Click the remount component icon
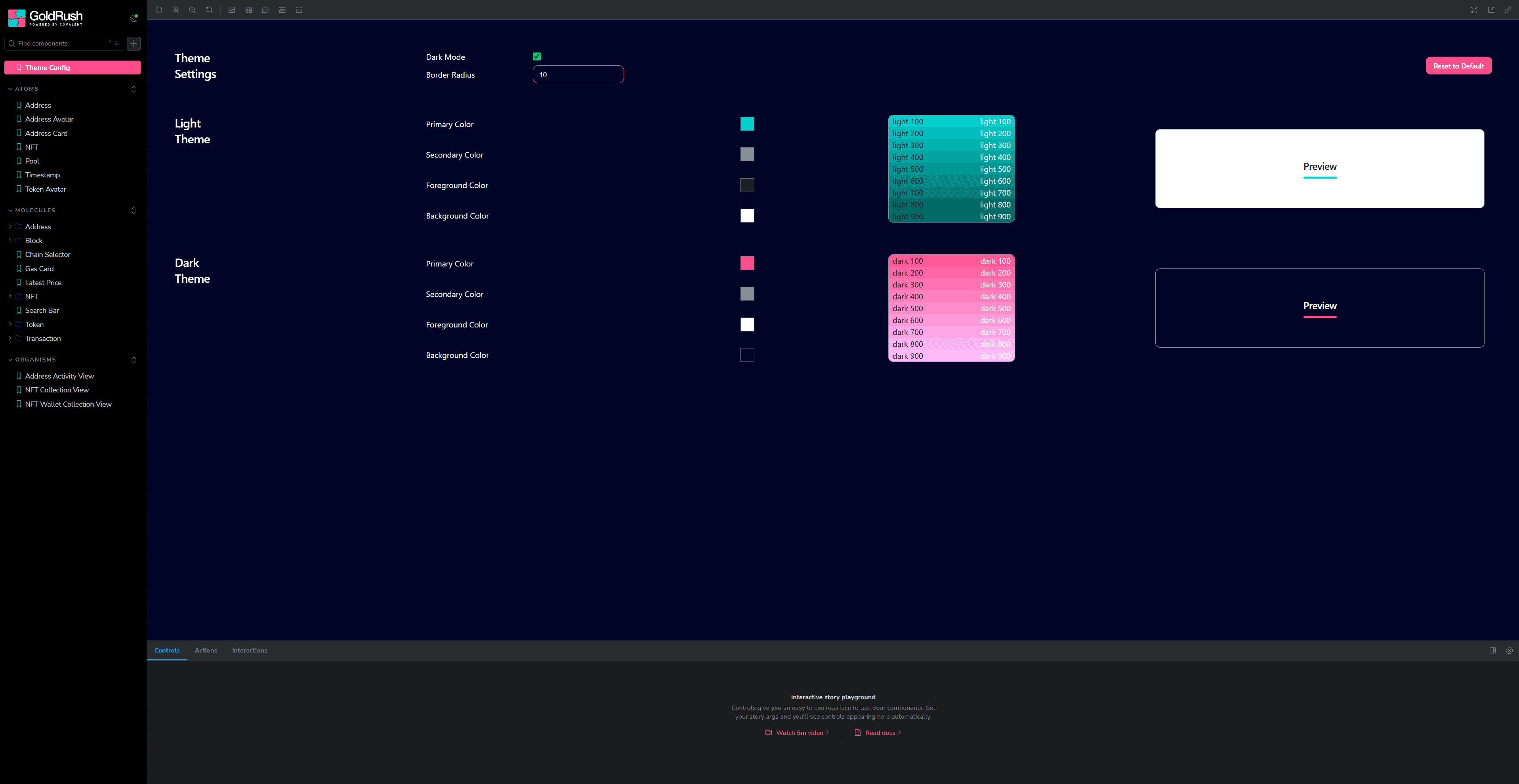This screenshot has height=784, width=1519. coord(158,10)
